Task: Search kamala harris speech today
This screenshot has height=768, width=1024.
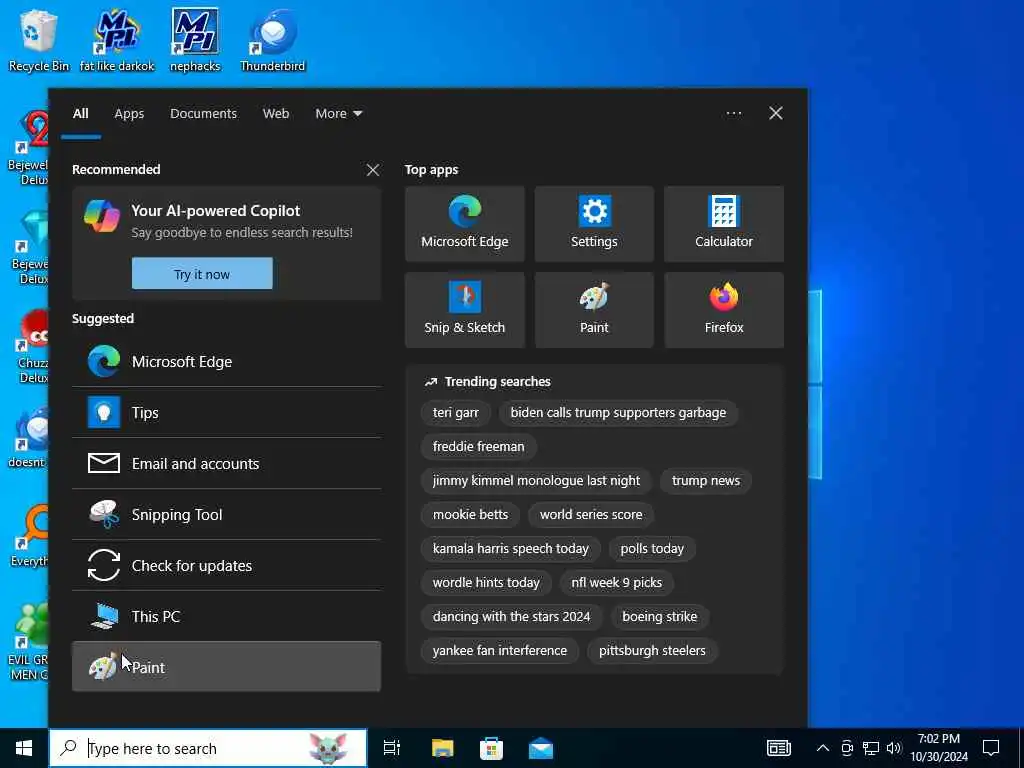Action: coord(511,549)
